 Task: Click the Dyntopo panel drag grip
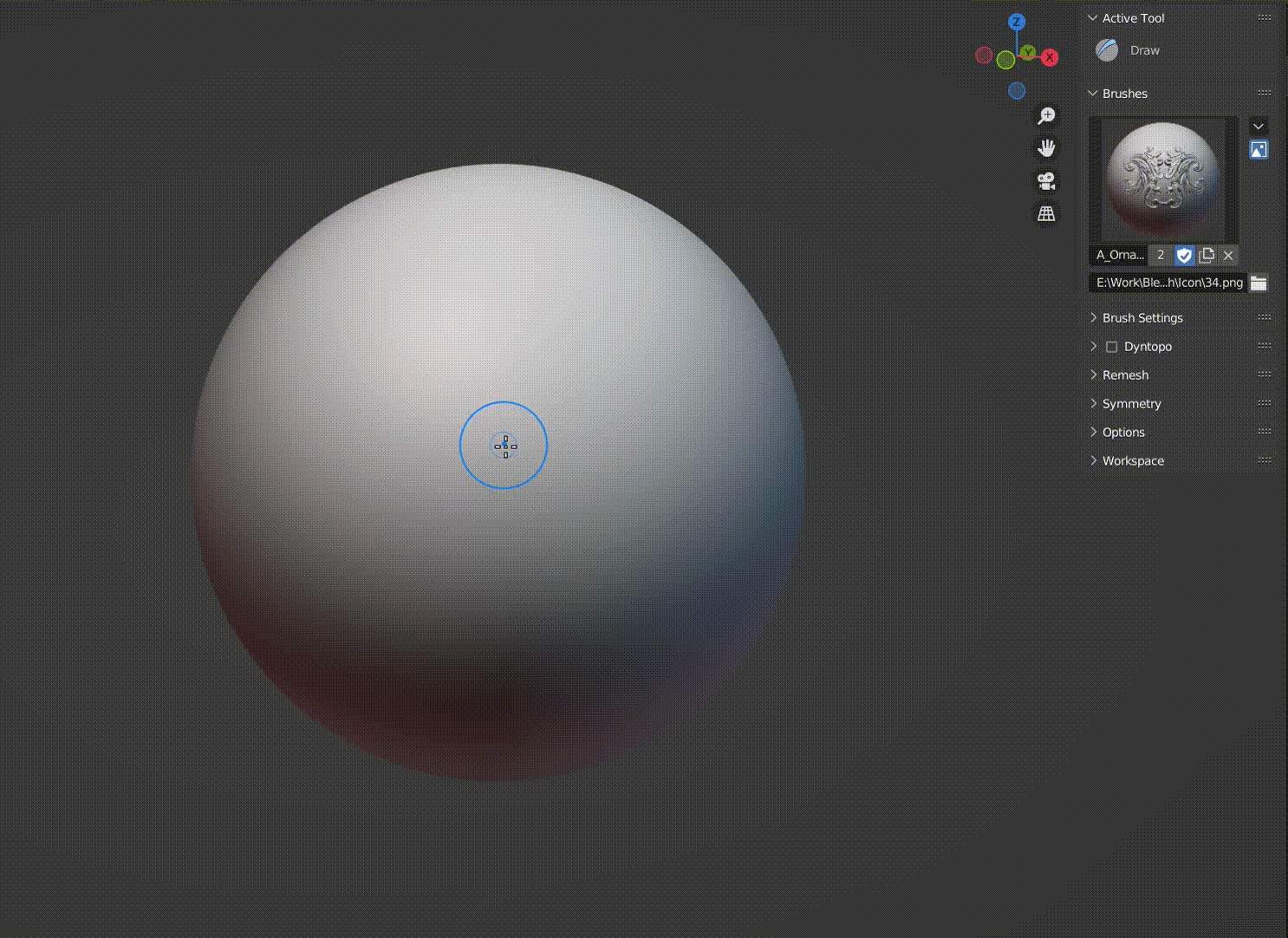1265,346
